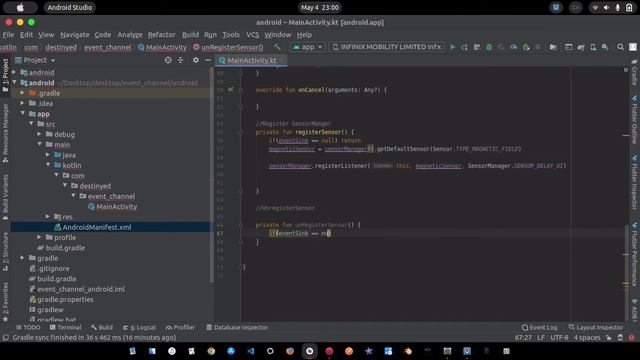The image size is (640, 360).
Task: Click the padlock read-only icon in status bar
Action: pyautogui.click(x=609, y=338)
